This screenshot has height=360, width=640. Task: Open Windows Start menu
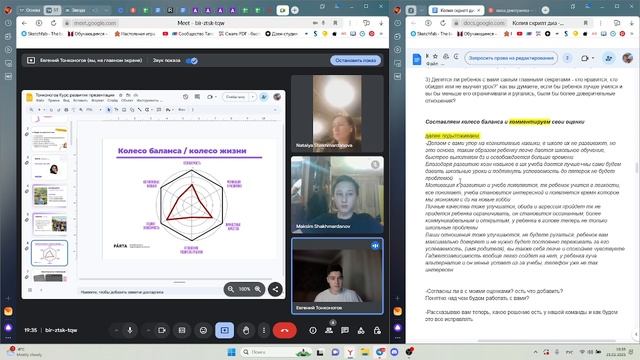[x=231, y=352]
